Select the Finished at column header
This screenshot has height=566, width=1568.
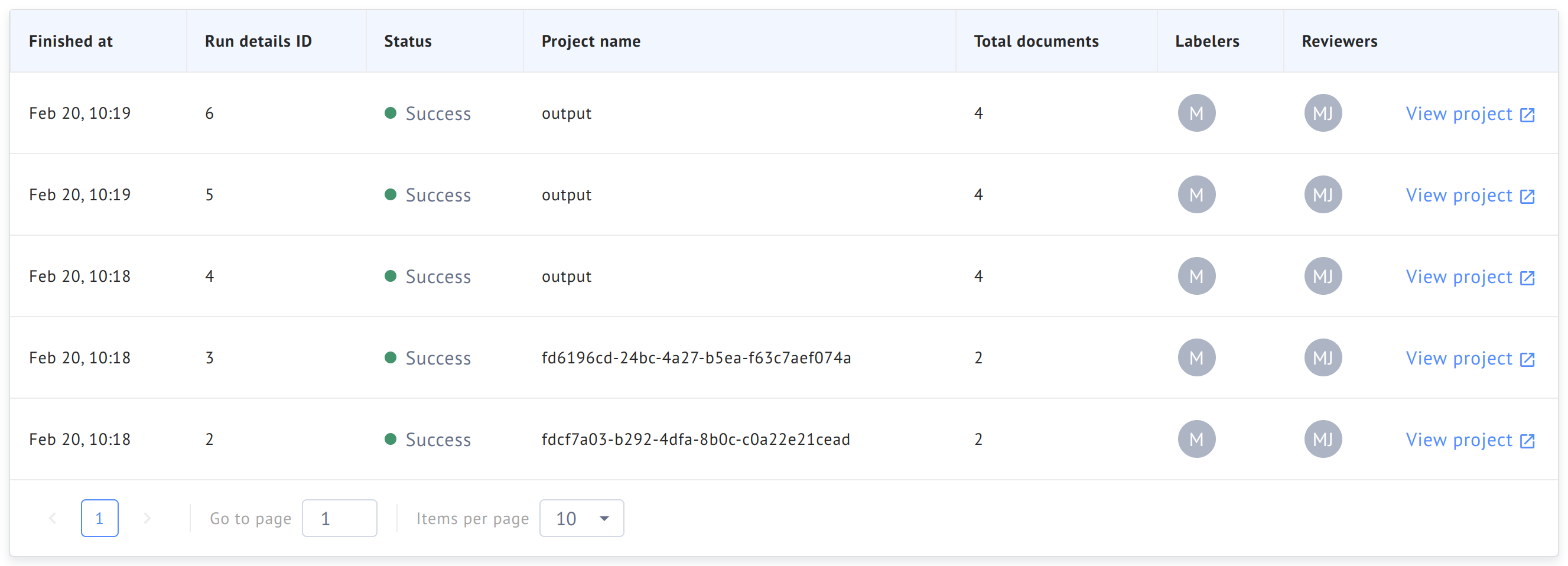[x=71, y=41]
